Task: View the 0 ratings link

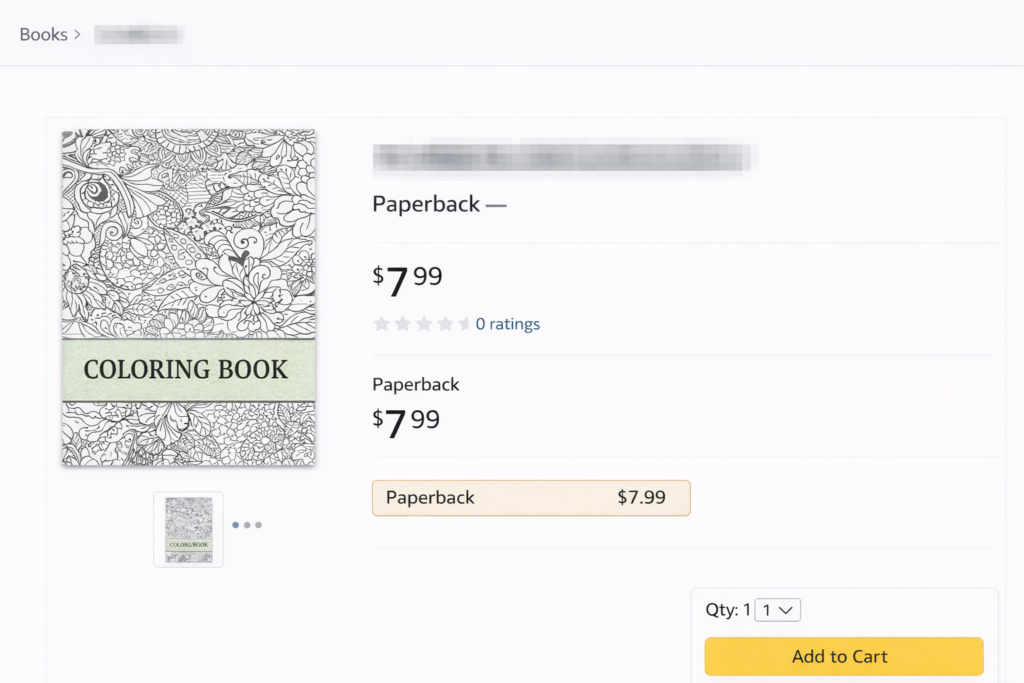Action: [507, 324]
